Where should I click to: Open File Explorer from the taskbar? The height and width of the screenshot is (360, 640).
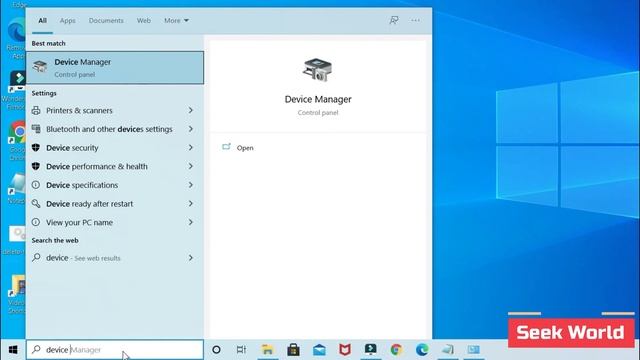pos(267,350)
